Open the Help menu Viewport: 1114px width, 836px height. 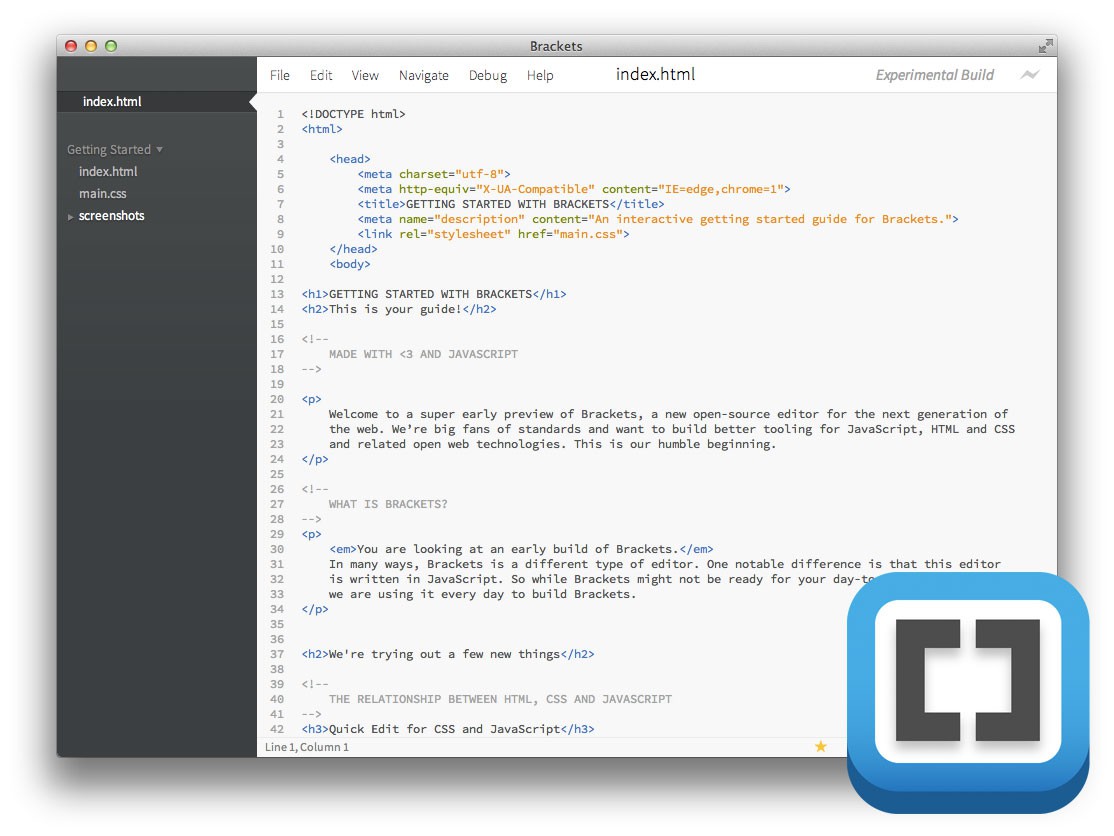540,75
